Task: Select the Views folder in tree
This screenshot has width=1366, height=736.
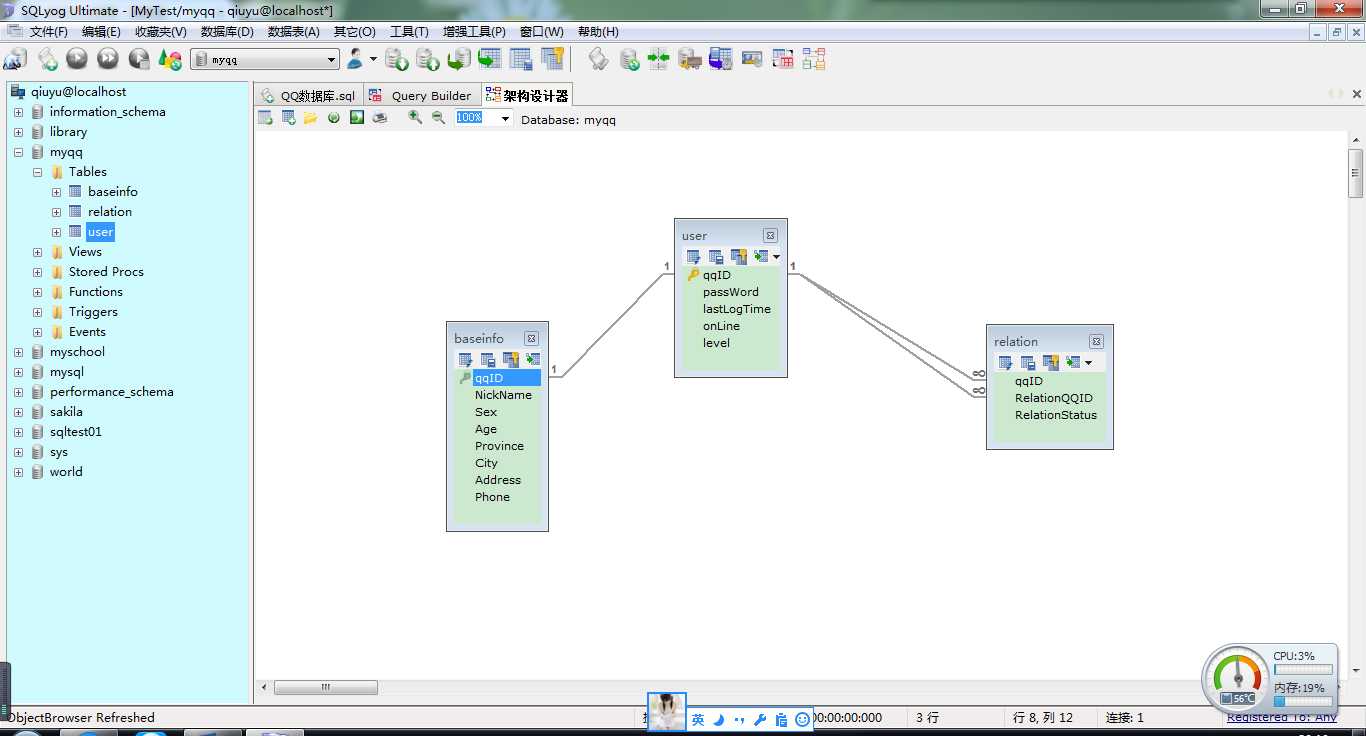Action: tap(85, 252)
